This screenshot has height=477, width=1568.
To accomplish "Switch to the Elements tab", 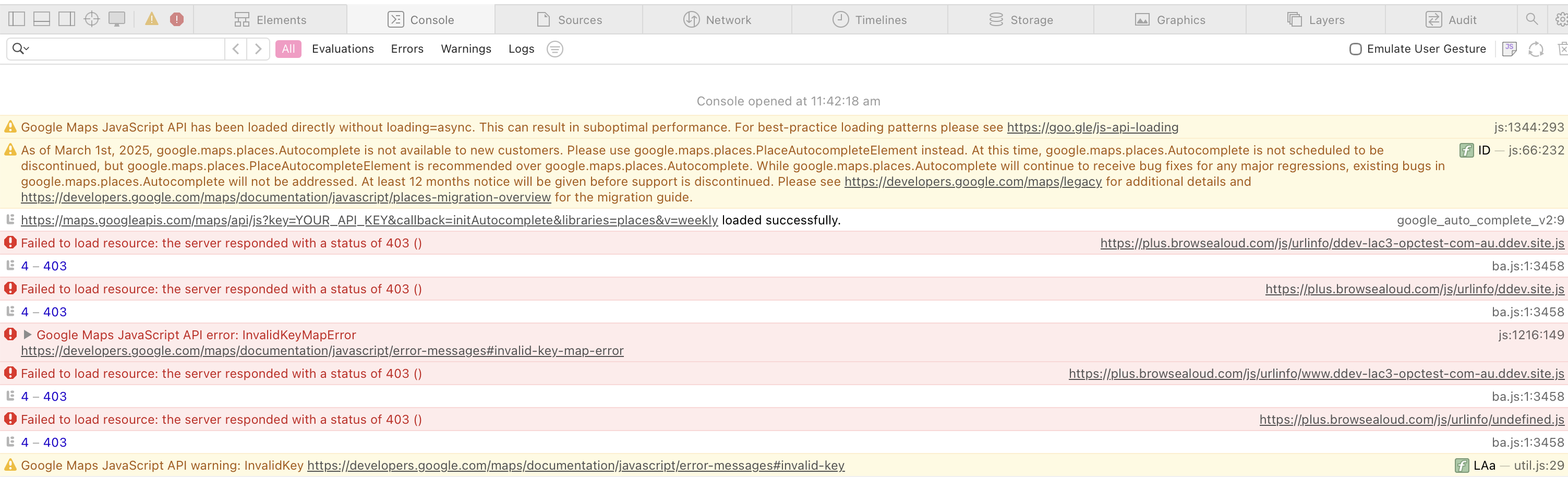I will pyautogui.click(x=270, y=19).
